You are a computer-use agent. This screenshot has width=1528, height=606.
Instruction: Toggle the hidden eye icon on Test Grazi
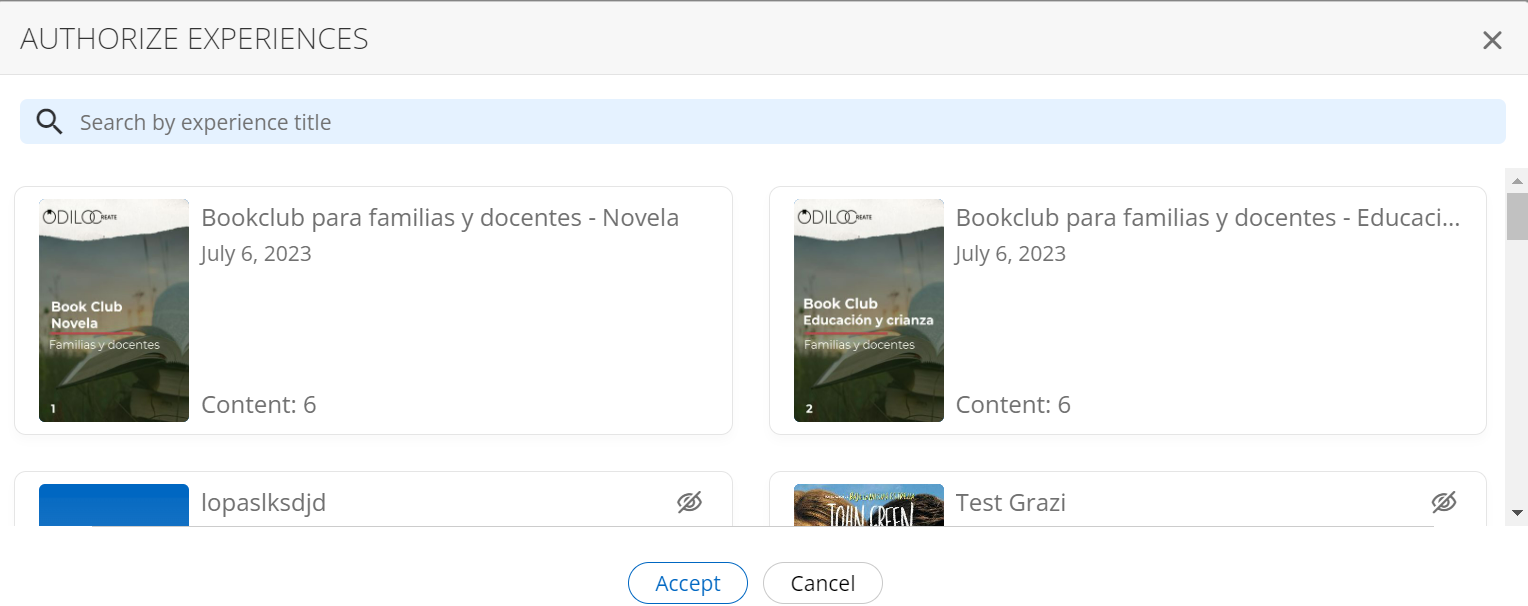[x=1444, y=502]
